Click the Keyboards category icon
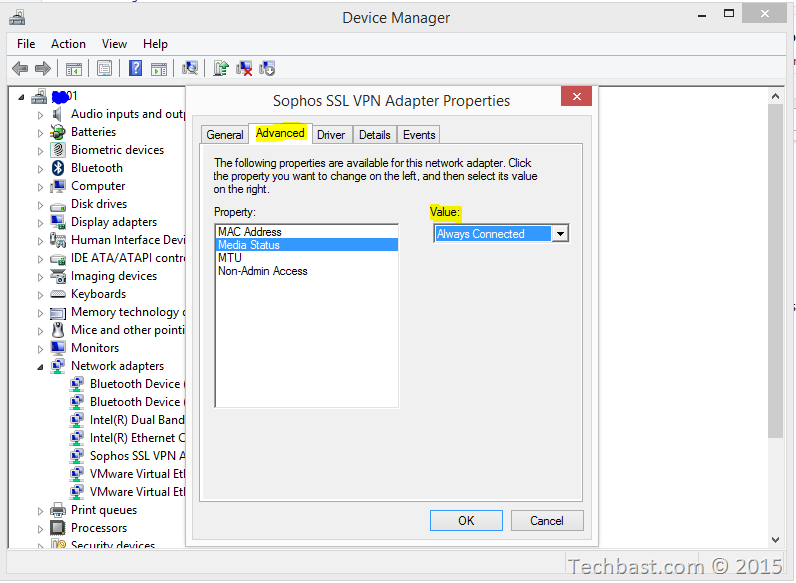Viewport: 796px width, 583px height. (x=58, y=294)
